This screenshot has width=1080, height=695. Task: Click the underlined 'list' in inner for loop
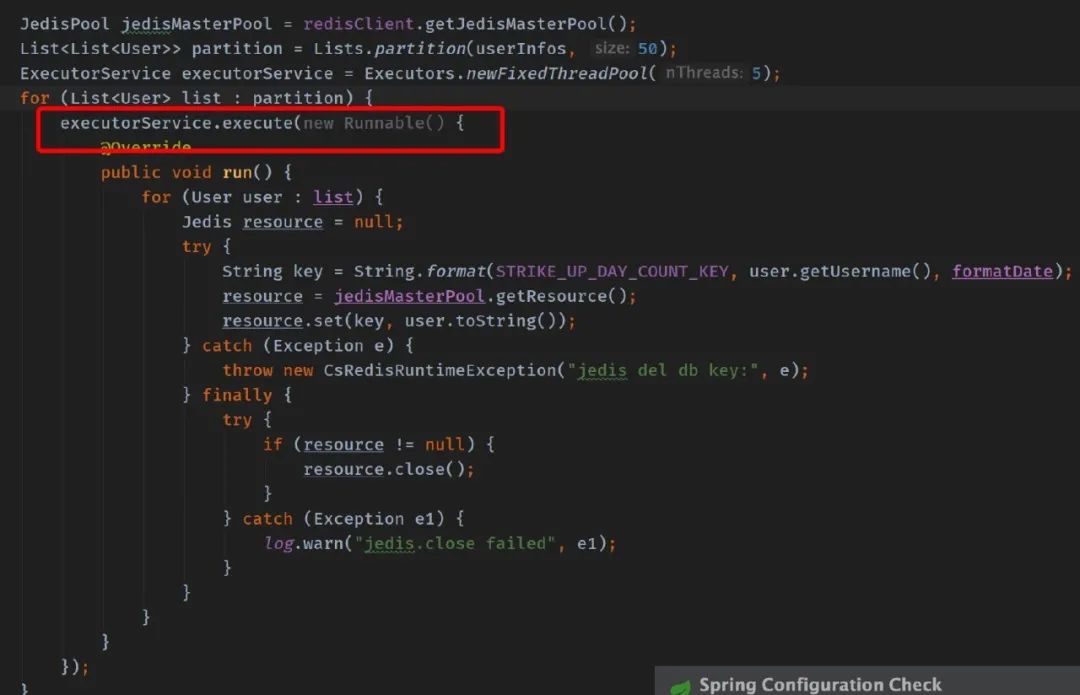333,197
